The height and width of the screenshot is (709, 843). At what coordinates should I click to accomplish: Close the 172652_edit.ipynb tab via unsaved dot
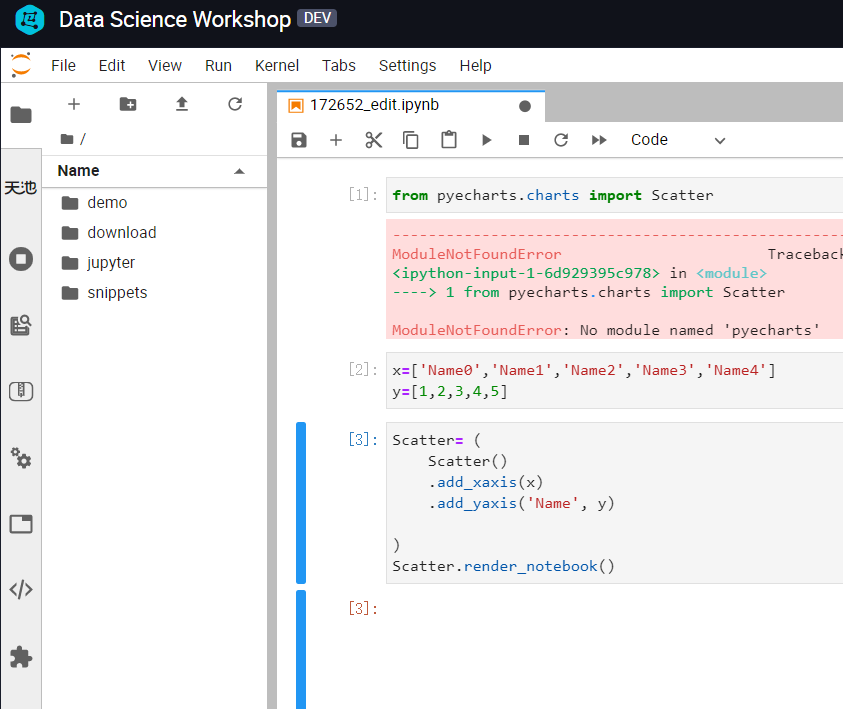pyautogui.click(x=525, y=106)
